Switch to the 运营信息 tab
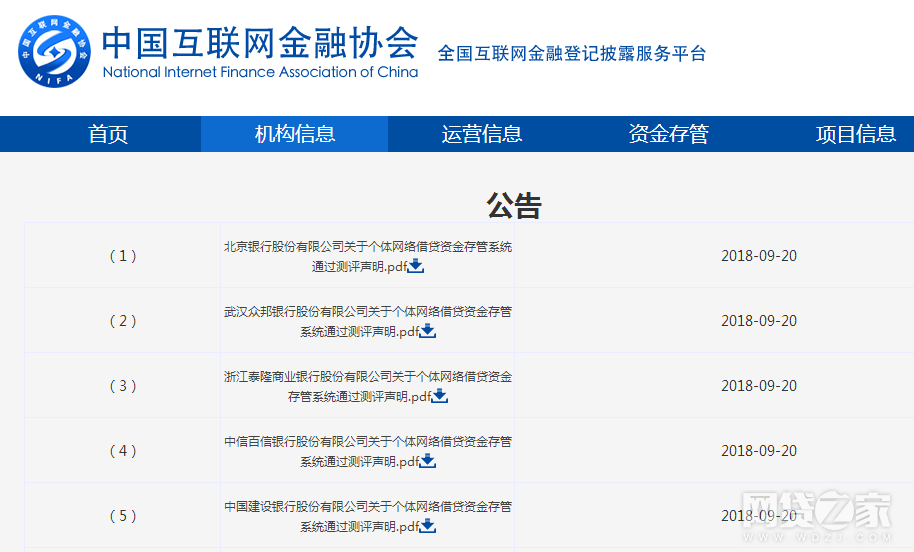914x552 pixels. (481, 134)
